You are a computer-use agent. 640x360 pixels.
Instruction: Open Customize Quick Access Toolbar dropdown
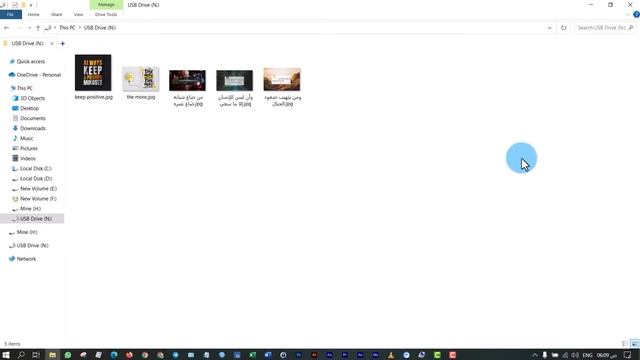(31, 5)
